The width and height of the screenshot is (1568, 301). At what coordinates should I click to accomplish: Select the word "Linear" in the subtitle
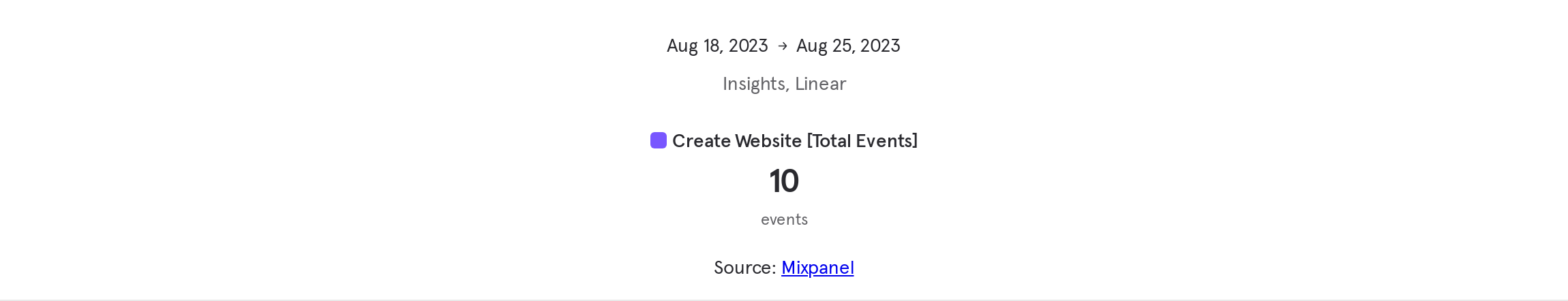click(820, 84)
